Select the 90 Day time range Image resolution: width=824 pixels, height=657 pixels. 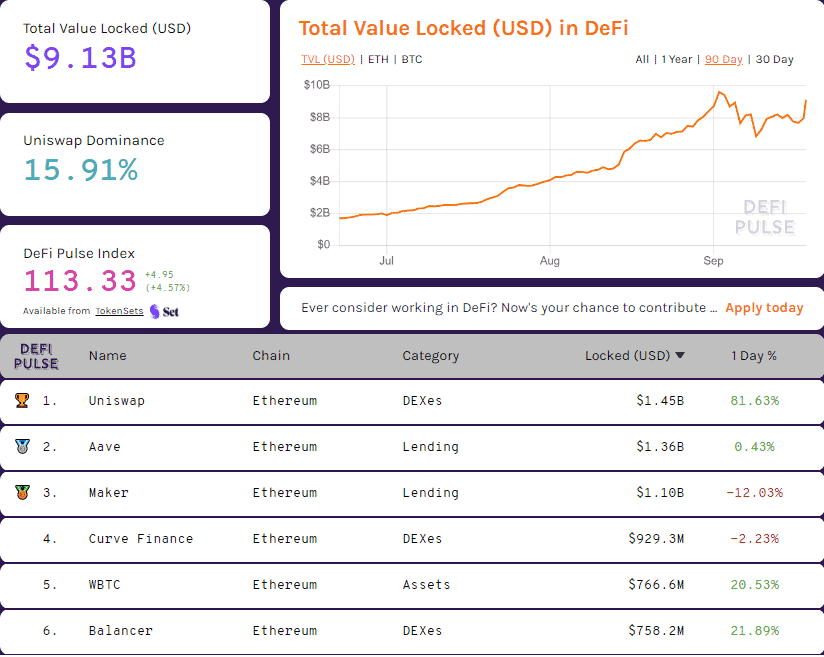pyautogui.click(x=723, y=60)
